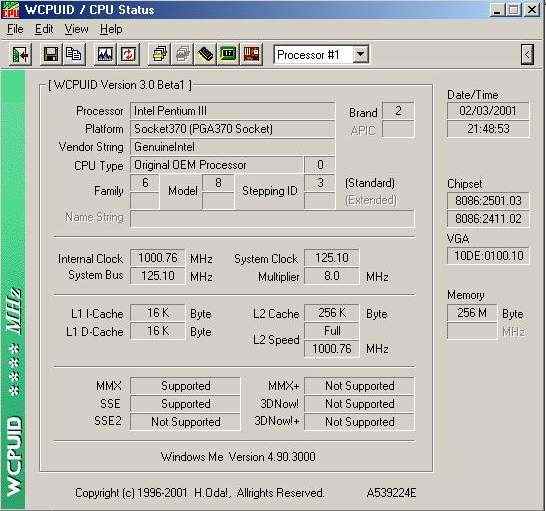Viewport: 546px width, 511px height.
Task: Open the real-time clock graph icon
Action: 105,54
